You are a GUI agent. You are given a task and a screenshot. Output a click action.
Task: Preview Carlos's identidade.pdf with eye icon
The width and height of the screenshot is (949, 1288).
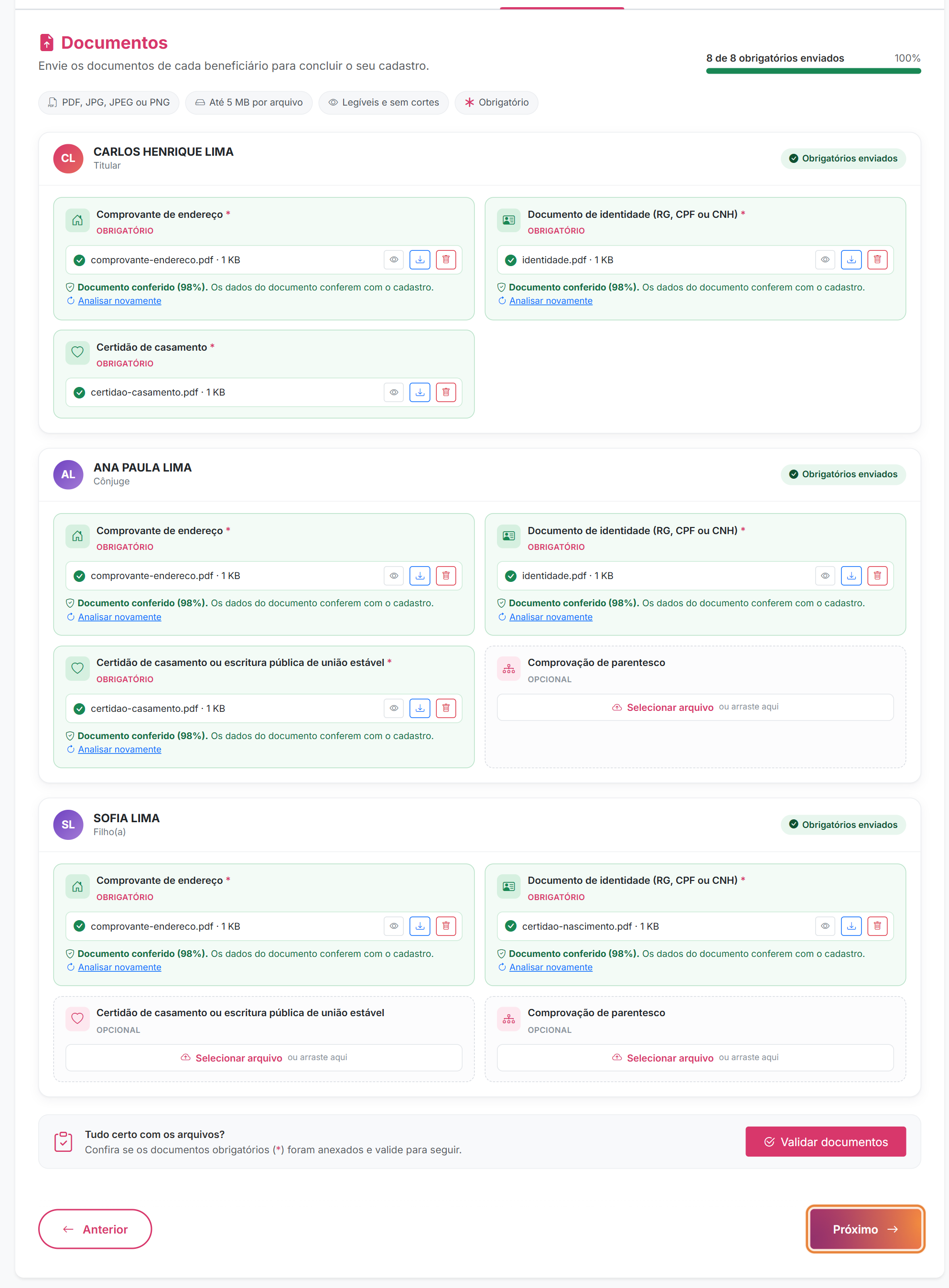[x=825, y=259]
